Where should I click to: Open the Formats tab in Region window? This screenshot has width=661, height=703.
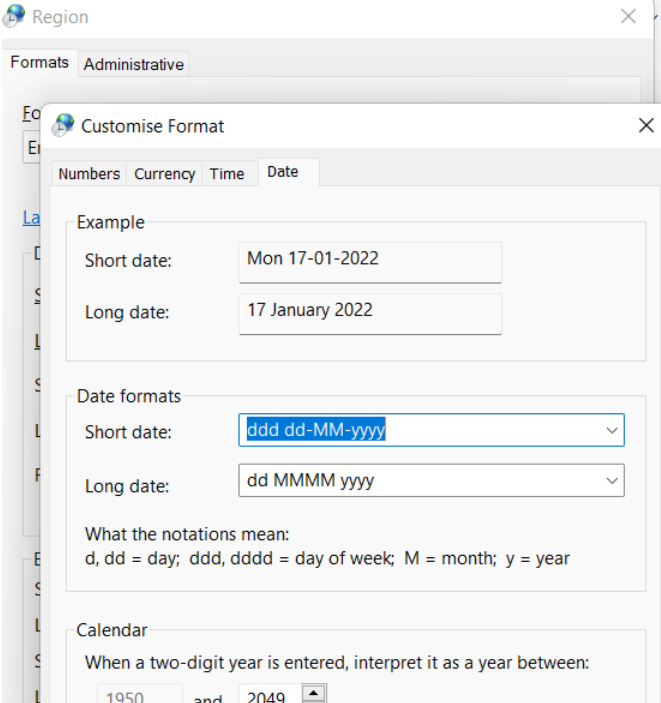tap(39, 62)
